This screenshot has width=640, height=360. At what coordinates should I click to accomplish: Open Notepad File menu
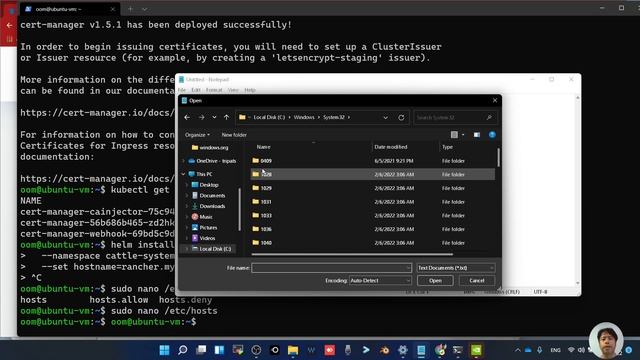(x=182, y=90)
